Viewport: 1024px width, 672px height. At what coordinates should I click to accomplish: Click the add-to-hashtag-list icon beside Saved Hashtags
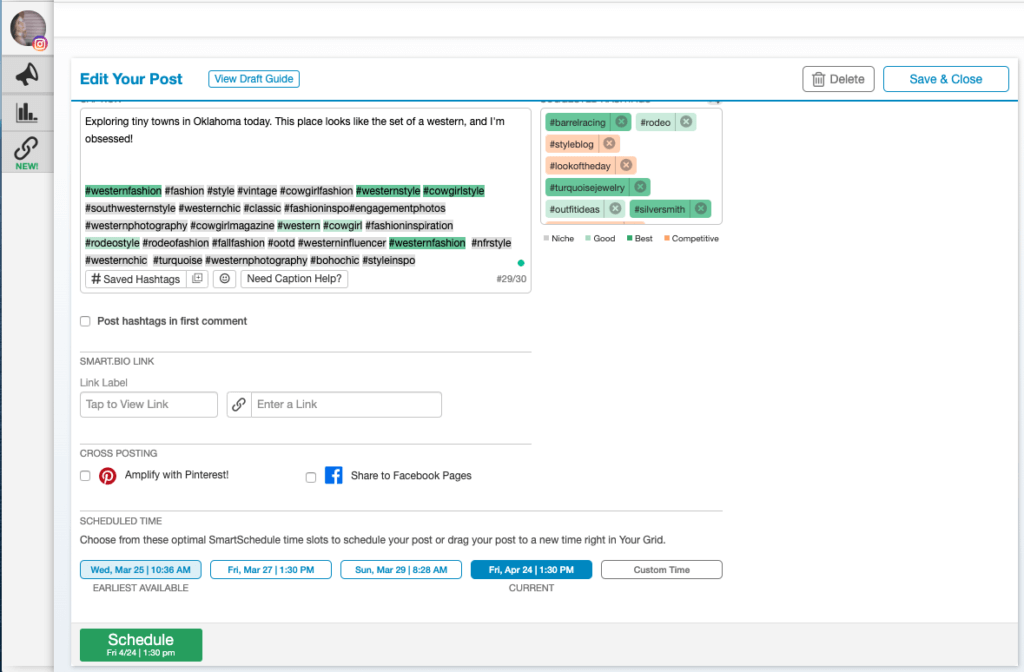click(197, 279)
